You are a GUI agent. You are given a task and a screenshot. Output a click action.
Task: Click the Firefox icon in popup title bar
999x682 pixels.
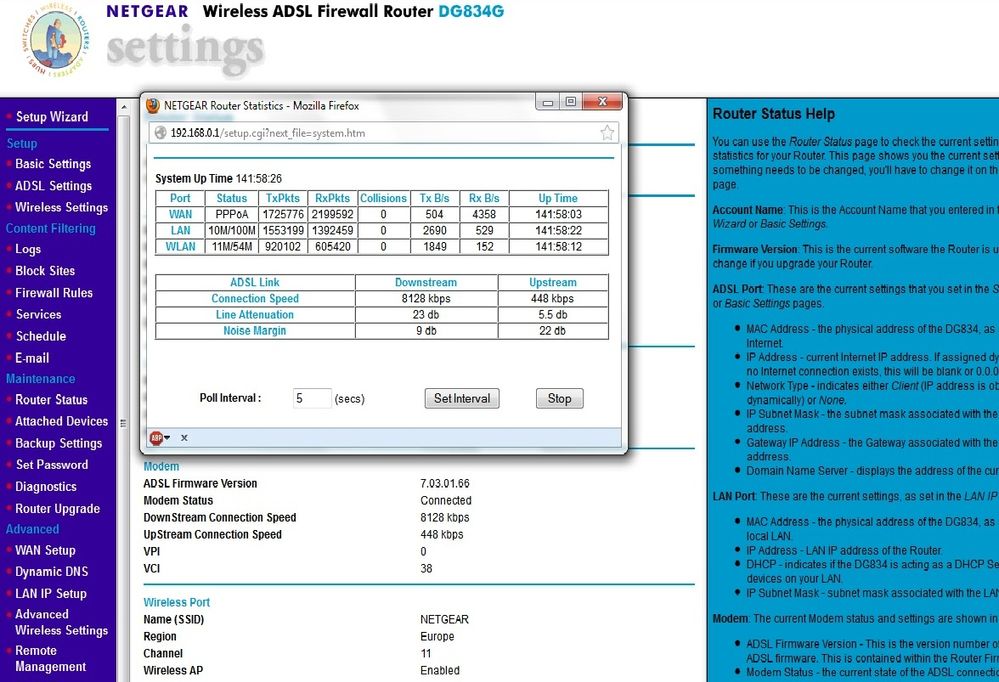[x=153, y=106]
